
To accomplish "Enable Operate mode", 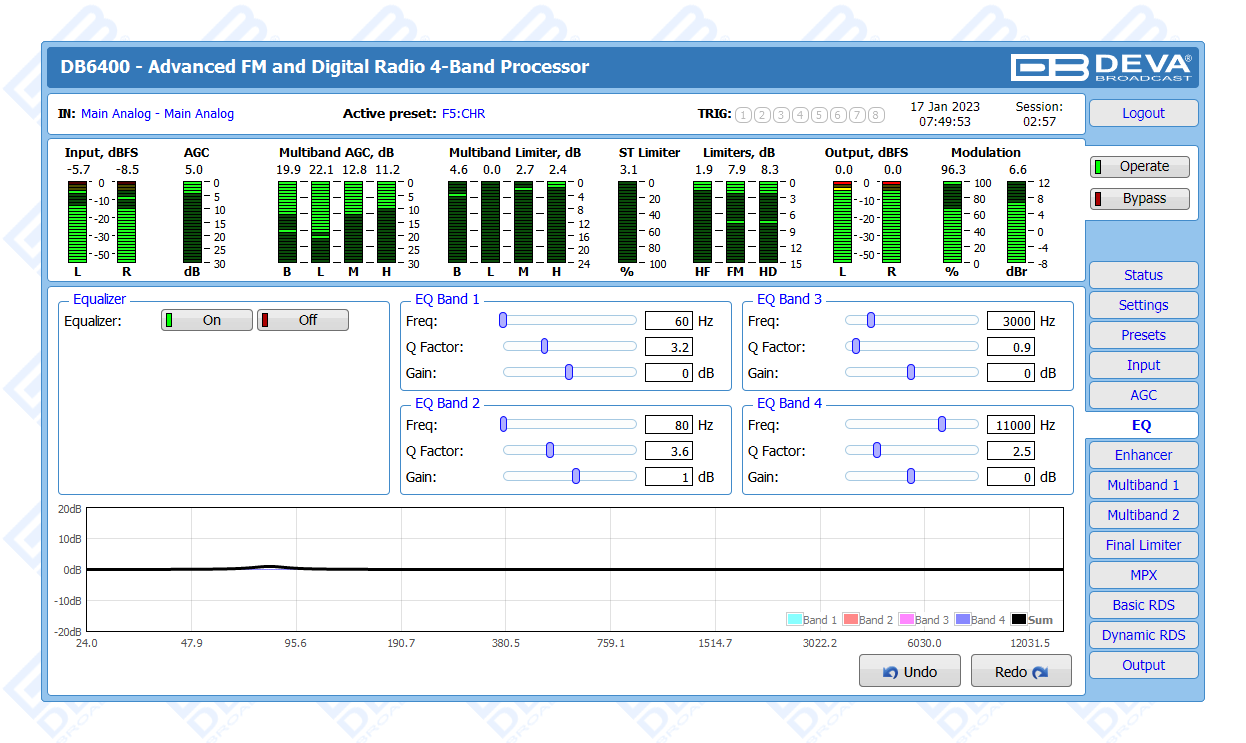I will 1140,167.
